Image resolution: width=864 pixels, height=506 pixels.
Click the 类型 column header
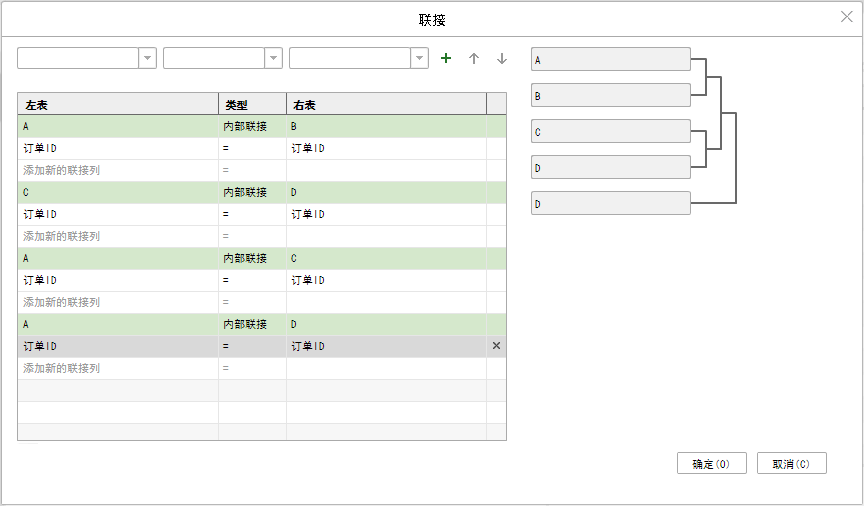(x=252, y=104)
